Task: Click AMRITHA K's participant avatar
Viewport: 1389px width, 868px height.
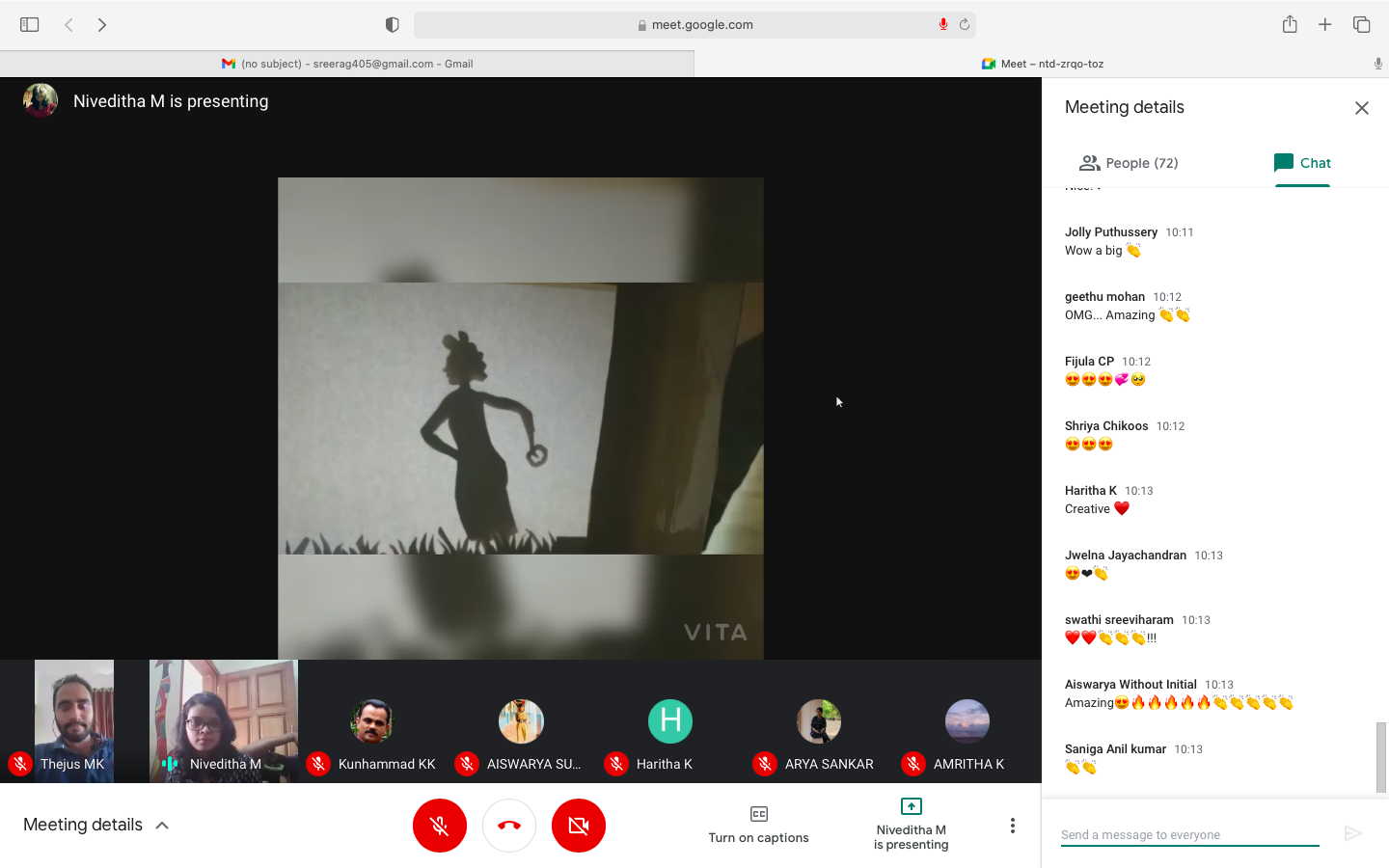Action: point(967,721)
